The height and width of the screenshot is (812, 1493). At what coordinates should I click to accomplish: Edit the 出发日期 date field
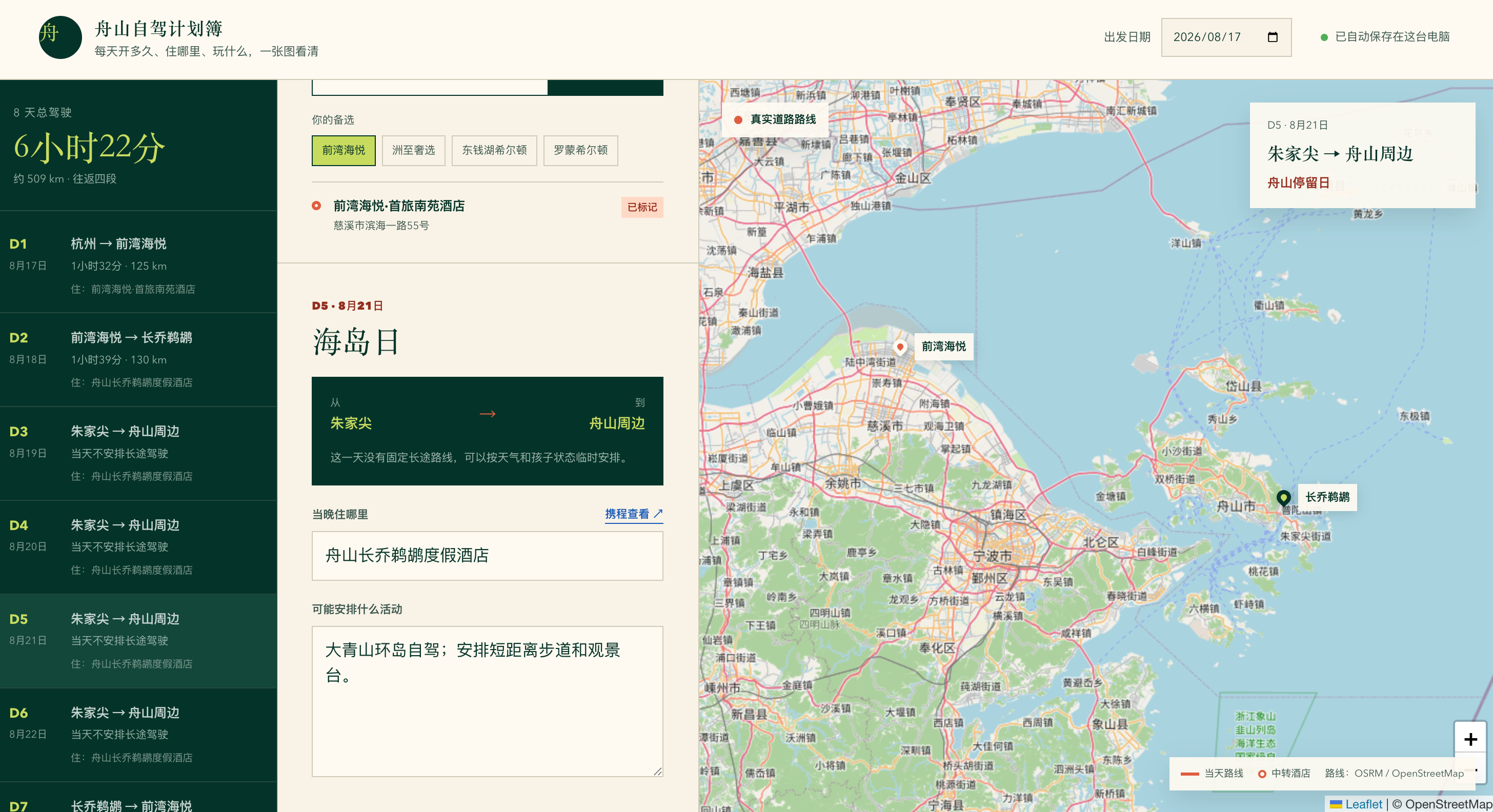click(1226, 37)
